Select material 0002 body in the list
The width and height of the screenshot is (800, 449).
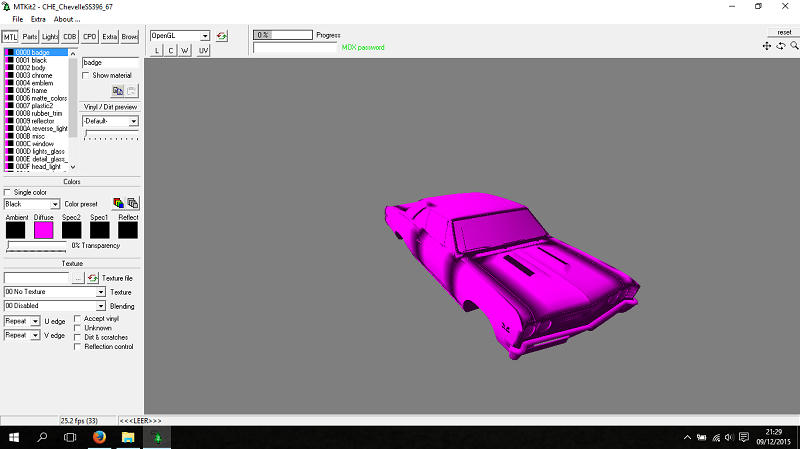(x=36, y=67)
